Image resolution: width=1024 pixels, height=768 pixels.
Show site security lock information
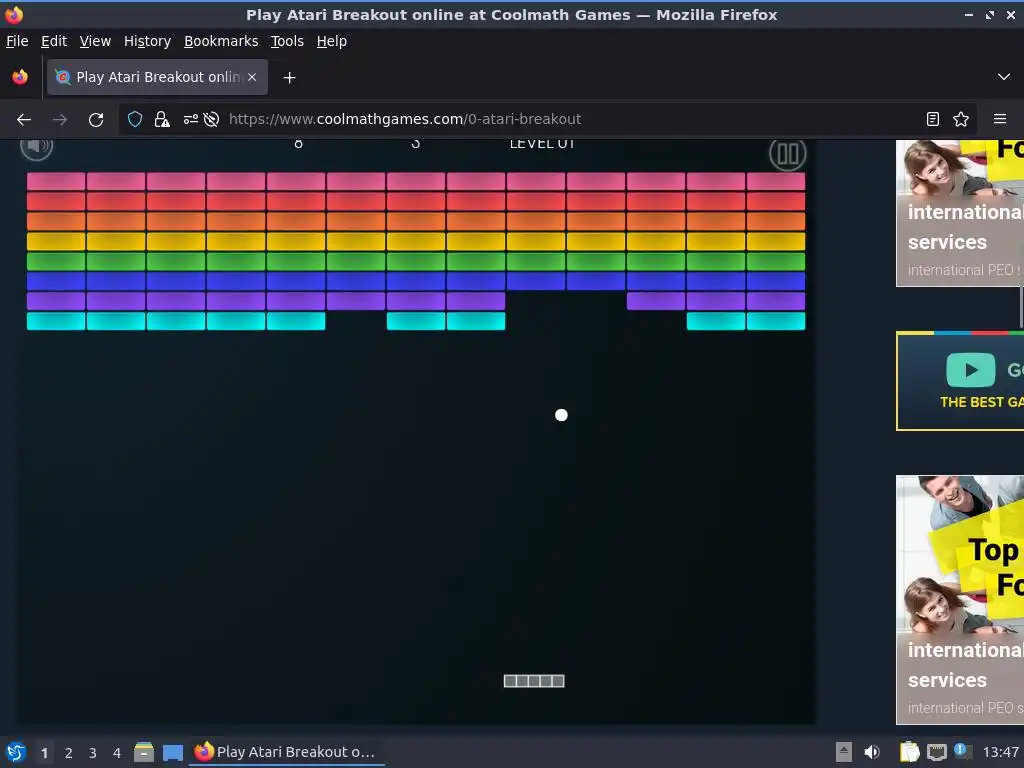tap(162, 120)
